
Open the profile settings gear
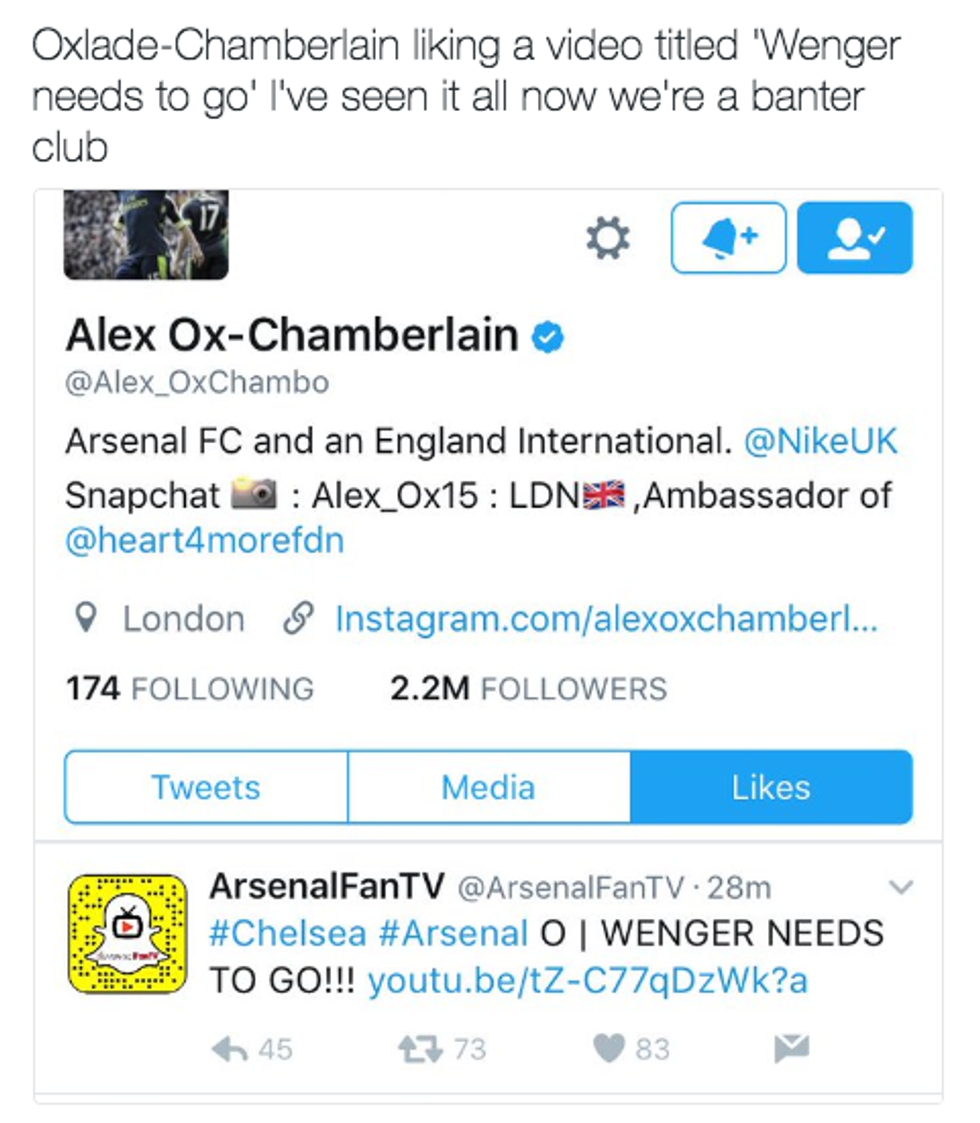click(607, 238)
